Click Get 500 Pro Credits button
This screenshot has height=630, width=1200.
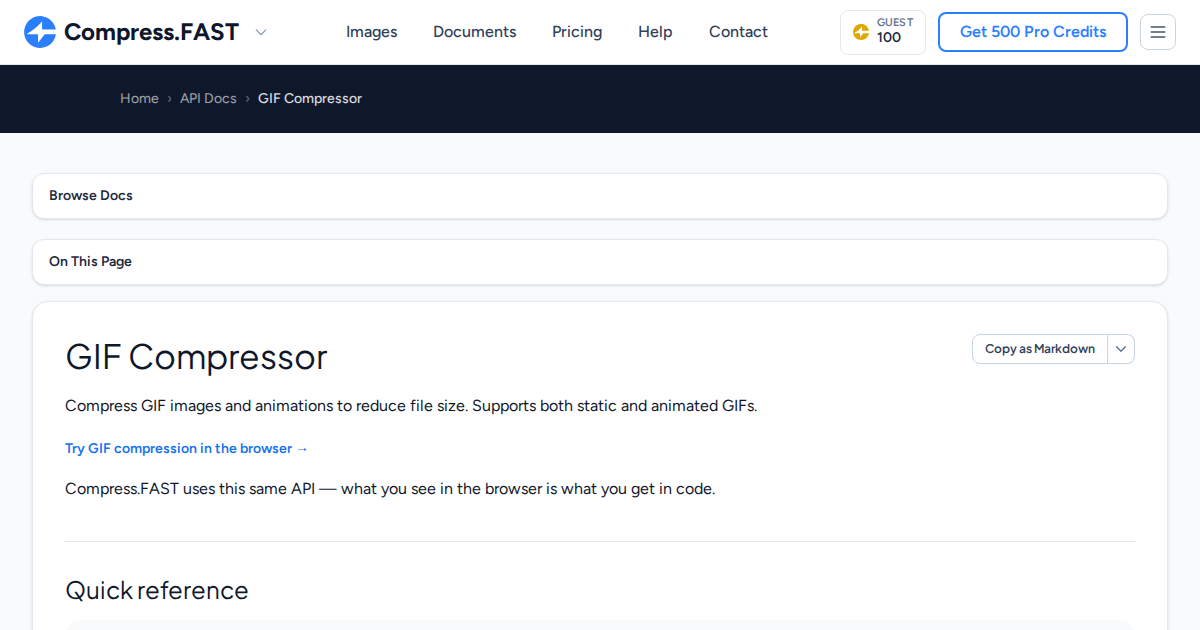[x=1033, y=32]
